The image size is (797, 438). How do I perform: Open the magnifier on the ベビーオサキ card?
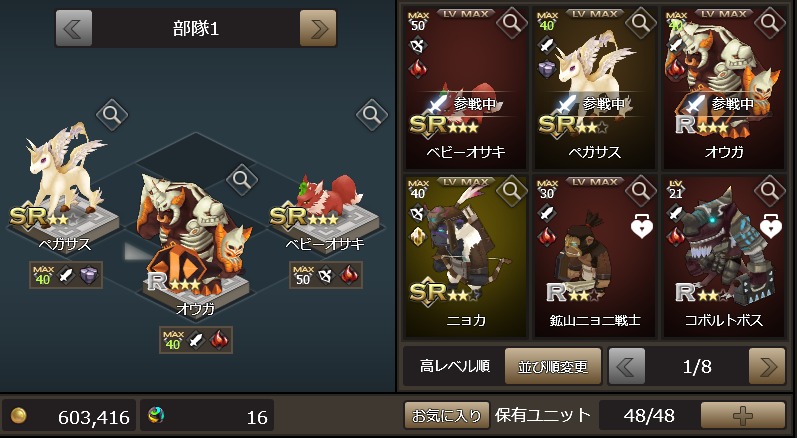pos(511,22)
